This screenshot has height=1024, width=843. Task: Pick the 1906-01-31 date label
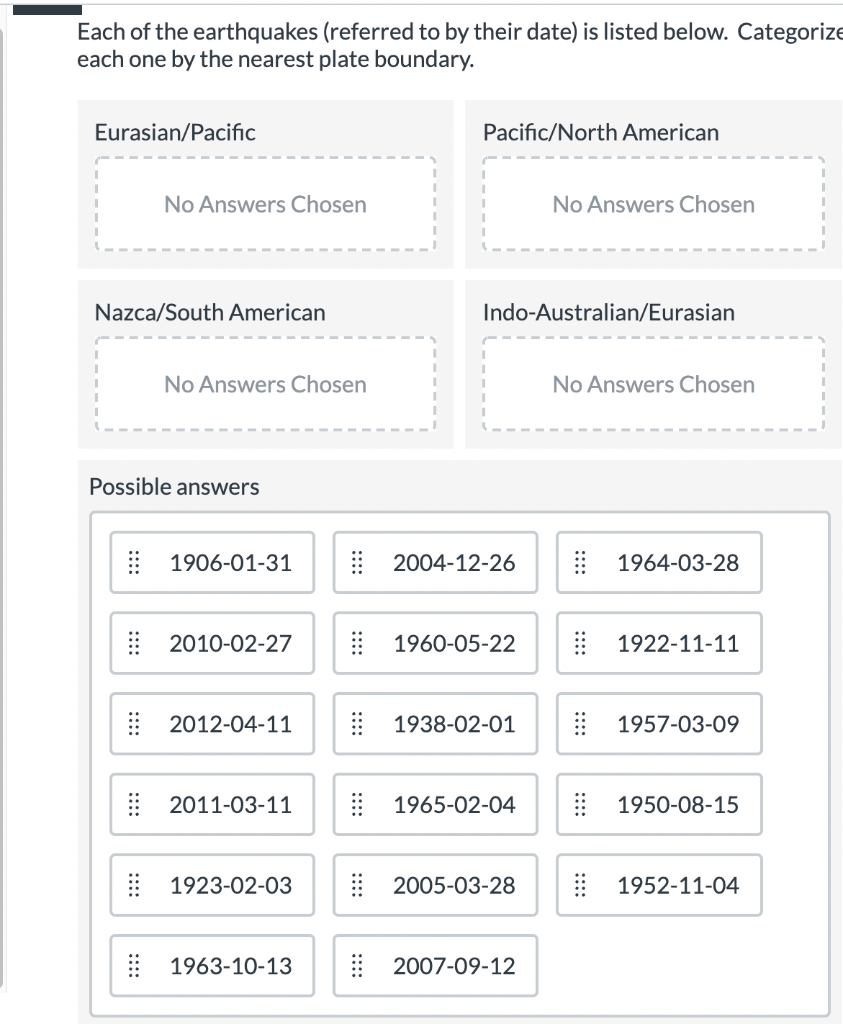click(x=231, y=562)
